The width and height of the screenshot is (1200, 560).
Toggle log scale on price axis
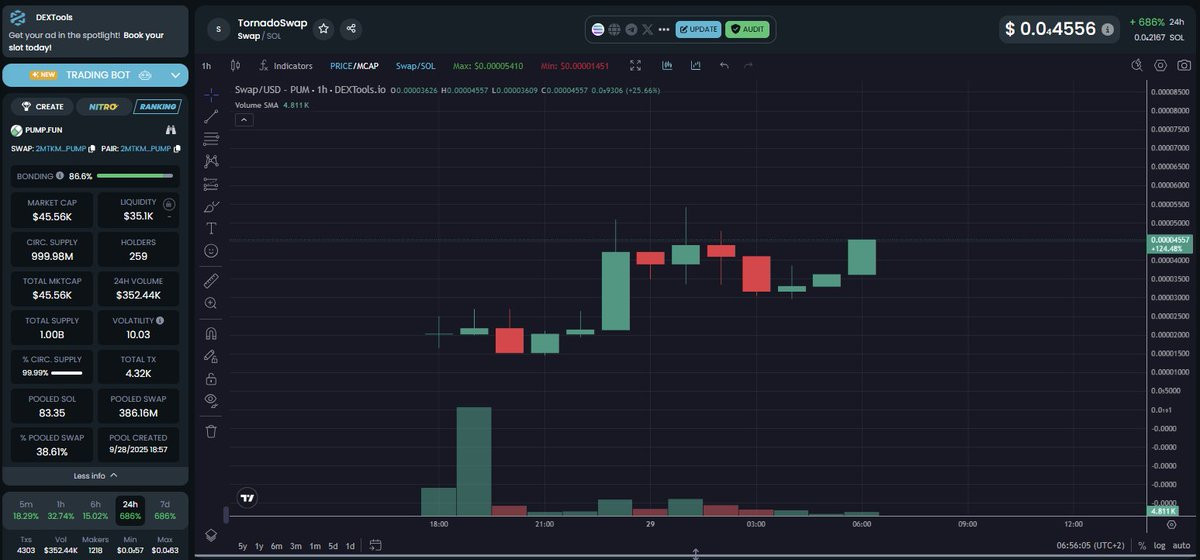(x=1159, y=546)
